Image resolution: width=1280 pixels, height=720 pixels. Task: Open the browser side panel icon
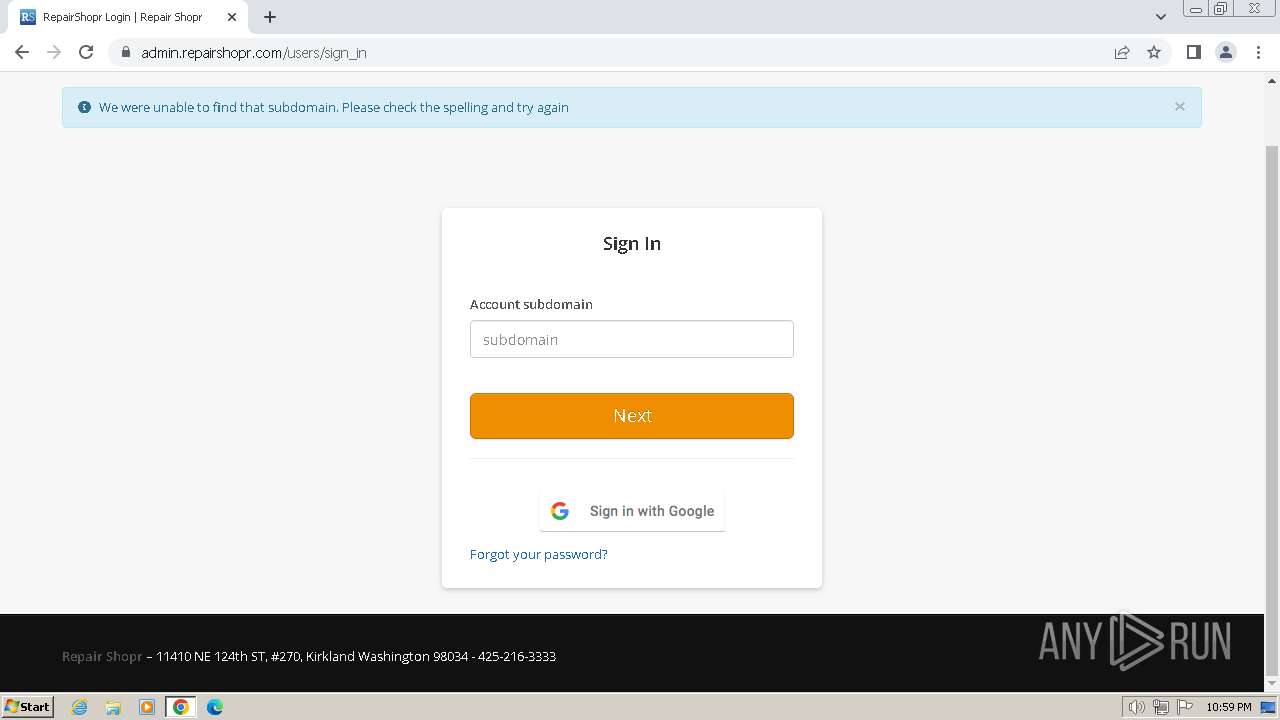coord(1193,52)
